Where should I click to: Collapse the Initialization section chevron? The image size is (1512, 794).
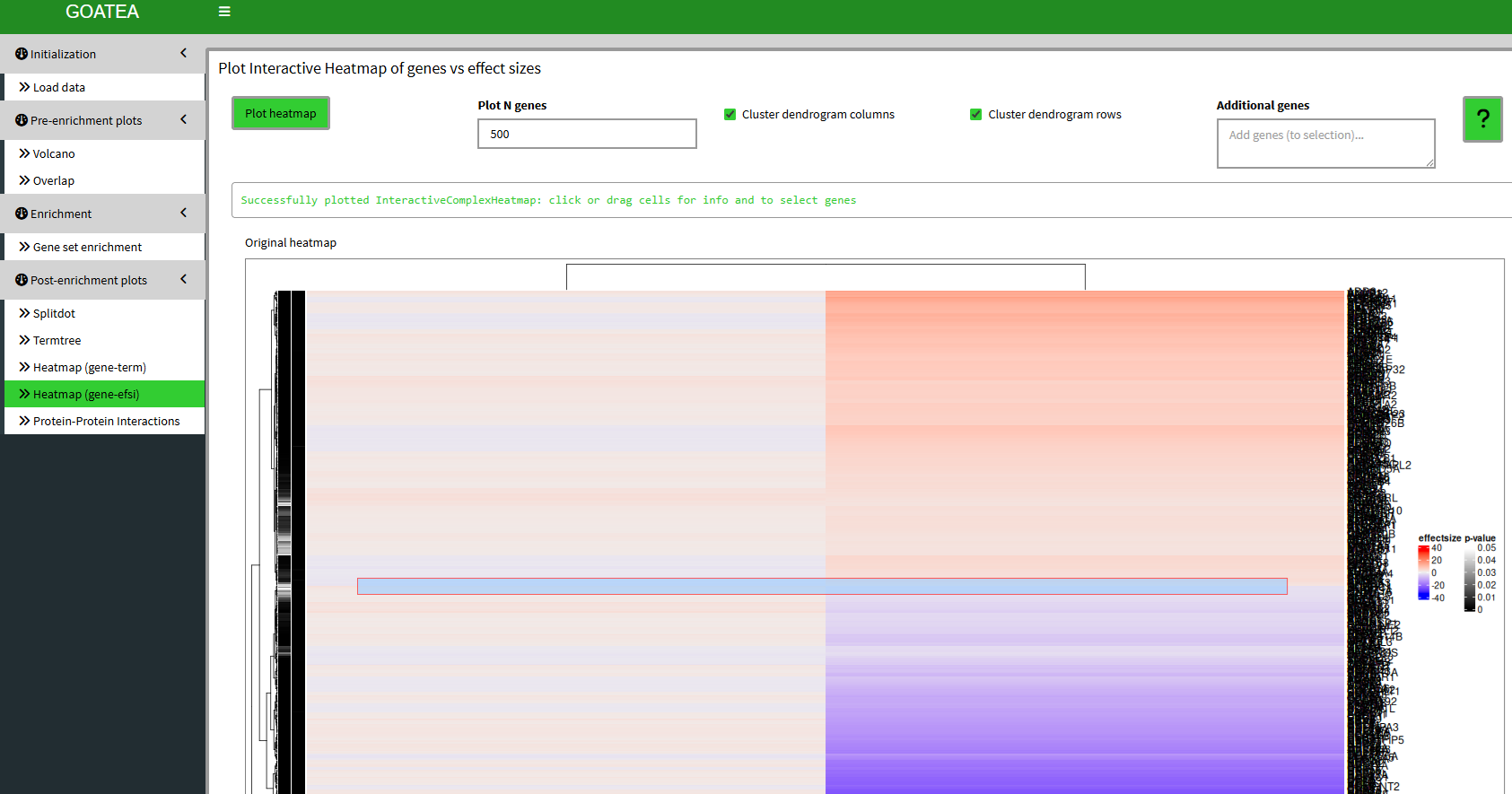(183, 53)
